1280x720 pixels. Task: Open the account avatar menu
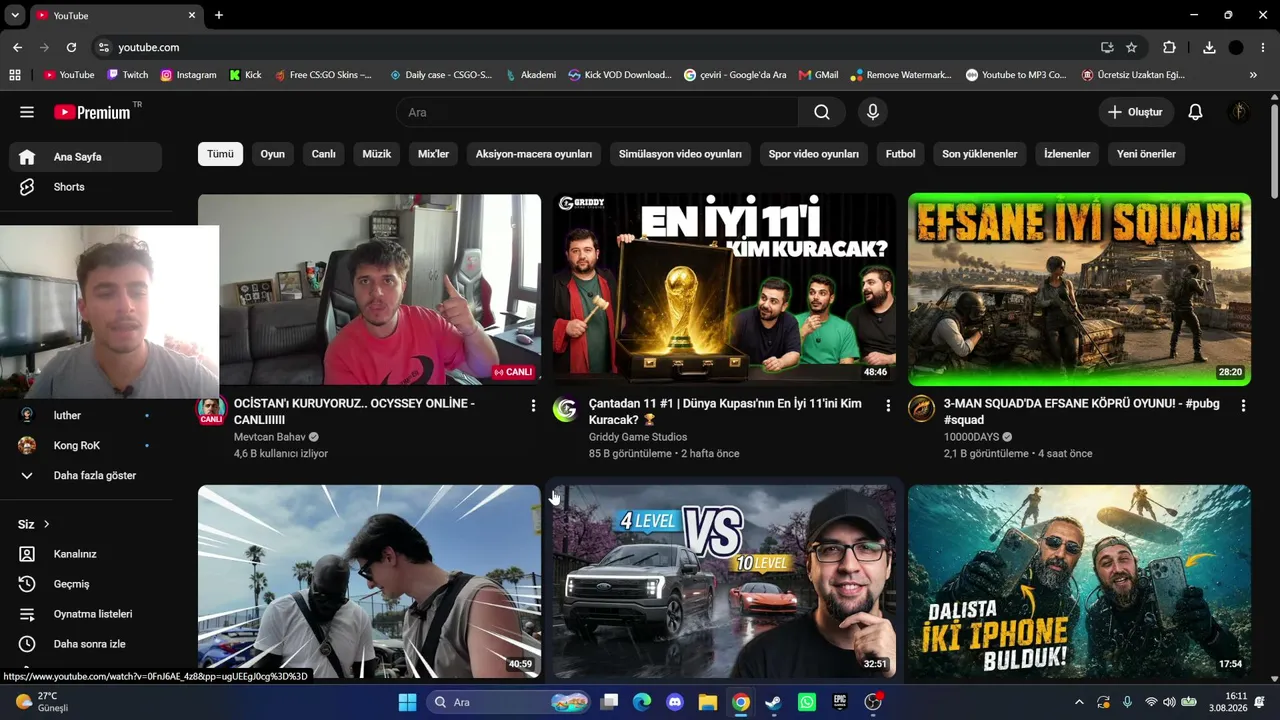(x=1238, y=112)
